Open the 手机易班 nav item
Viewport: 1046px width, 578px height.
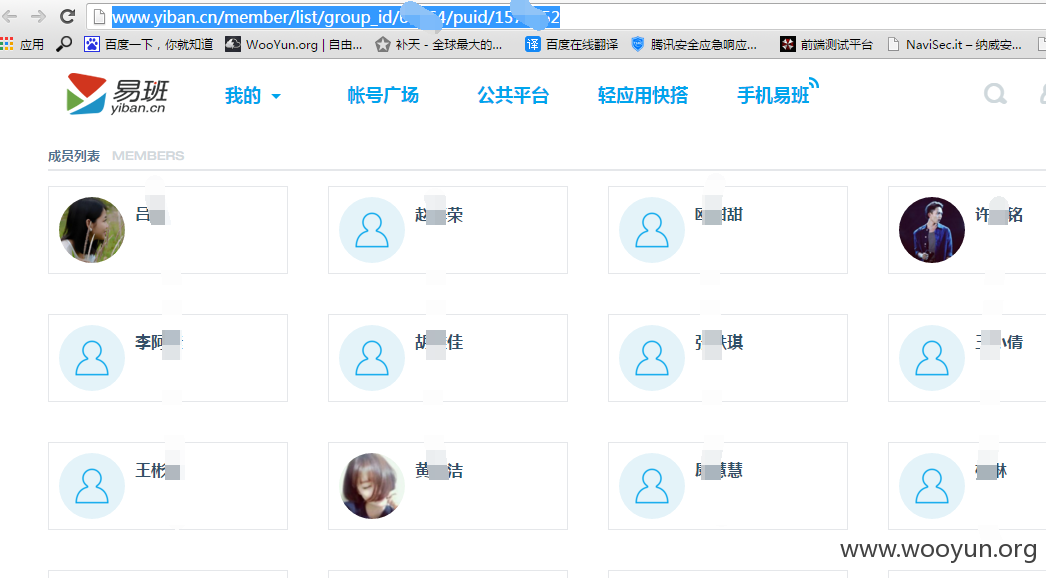pos(777,93)
